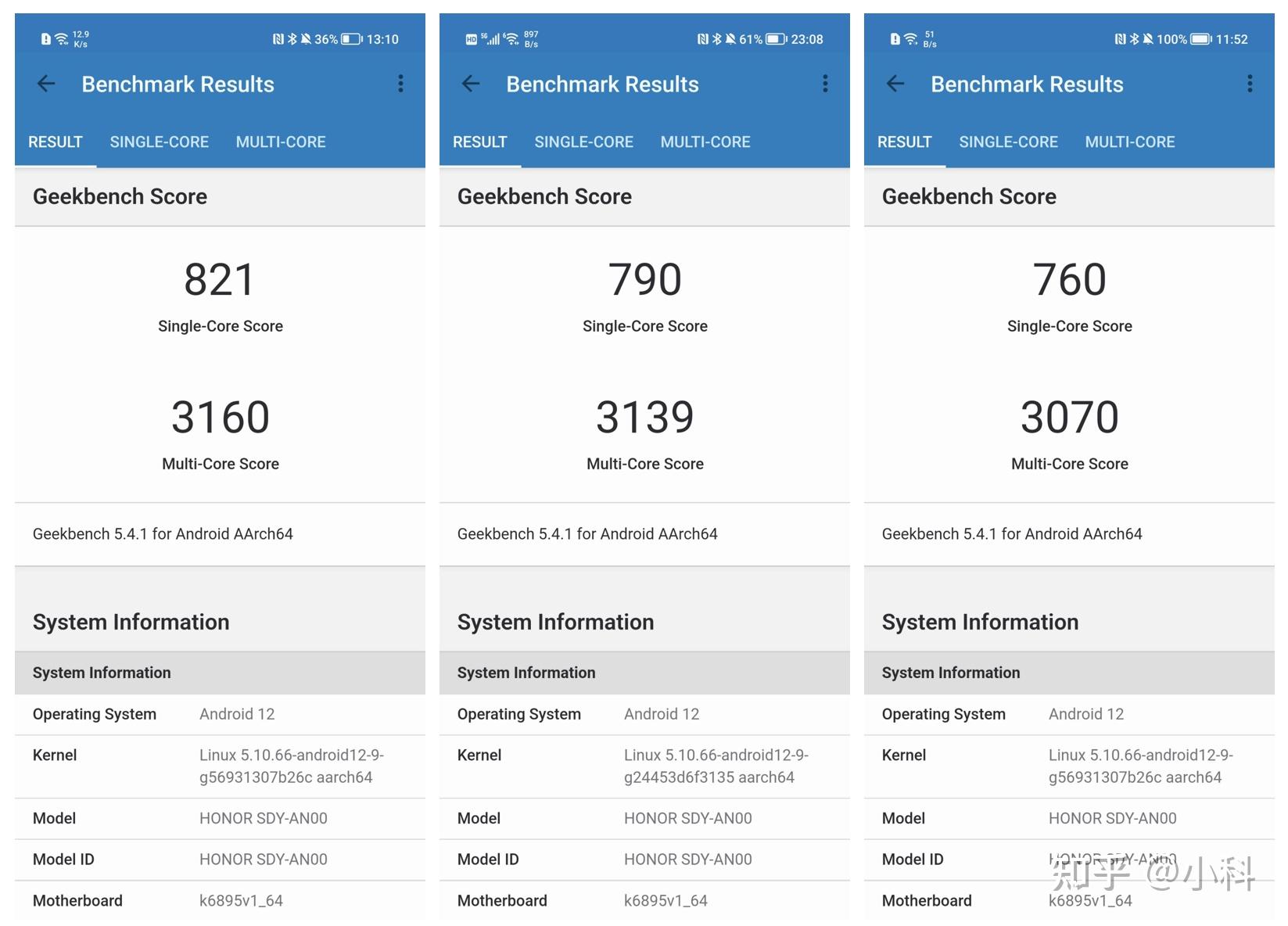Viewport: 1288px width, 926px height.
Task: Tap the Model value HONOR SDY-AN00 on the 760 screen
Action: (x=1113, y=818)
